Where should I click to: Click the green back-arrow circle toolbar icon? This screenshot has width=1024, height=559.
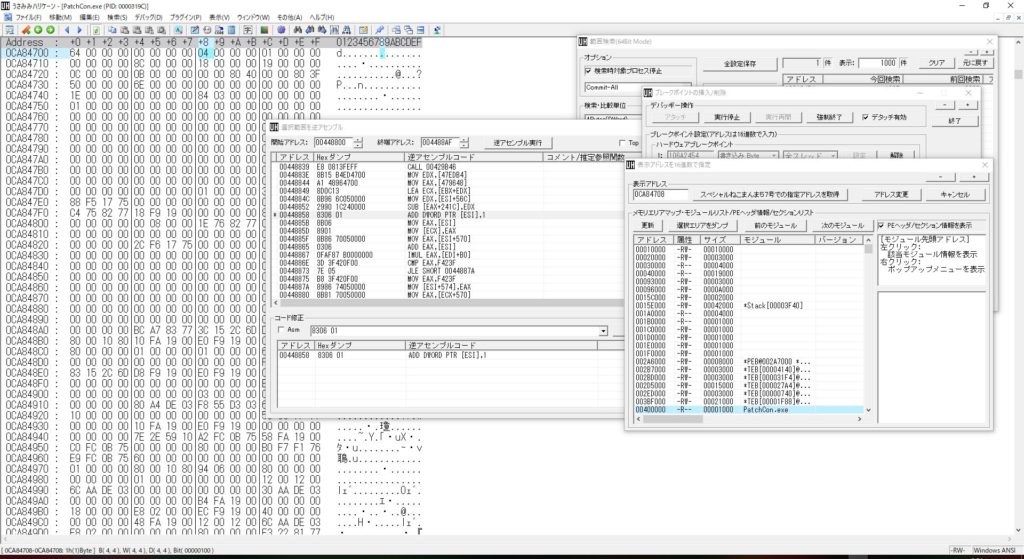pos(38,30)
